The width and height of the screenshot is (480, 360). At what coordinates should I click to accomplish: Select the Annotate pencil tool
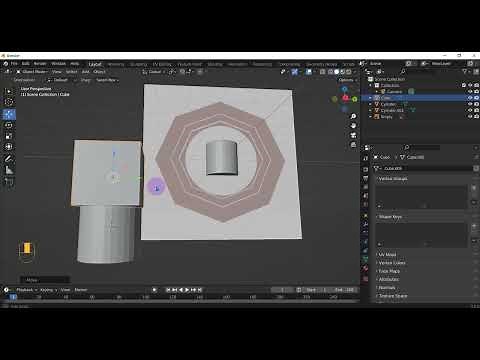(x=9, y=159)
